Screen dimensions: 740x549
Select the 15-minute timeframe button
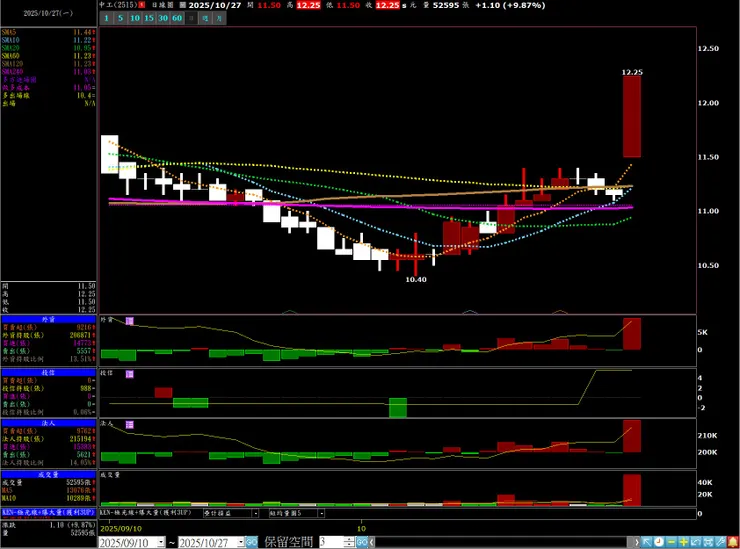[x=149, y=18]
